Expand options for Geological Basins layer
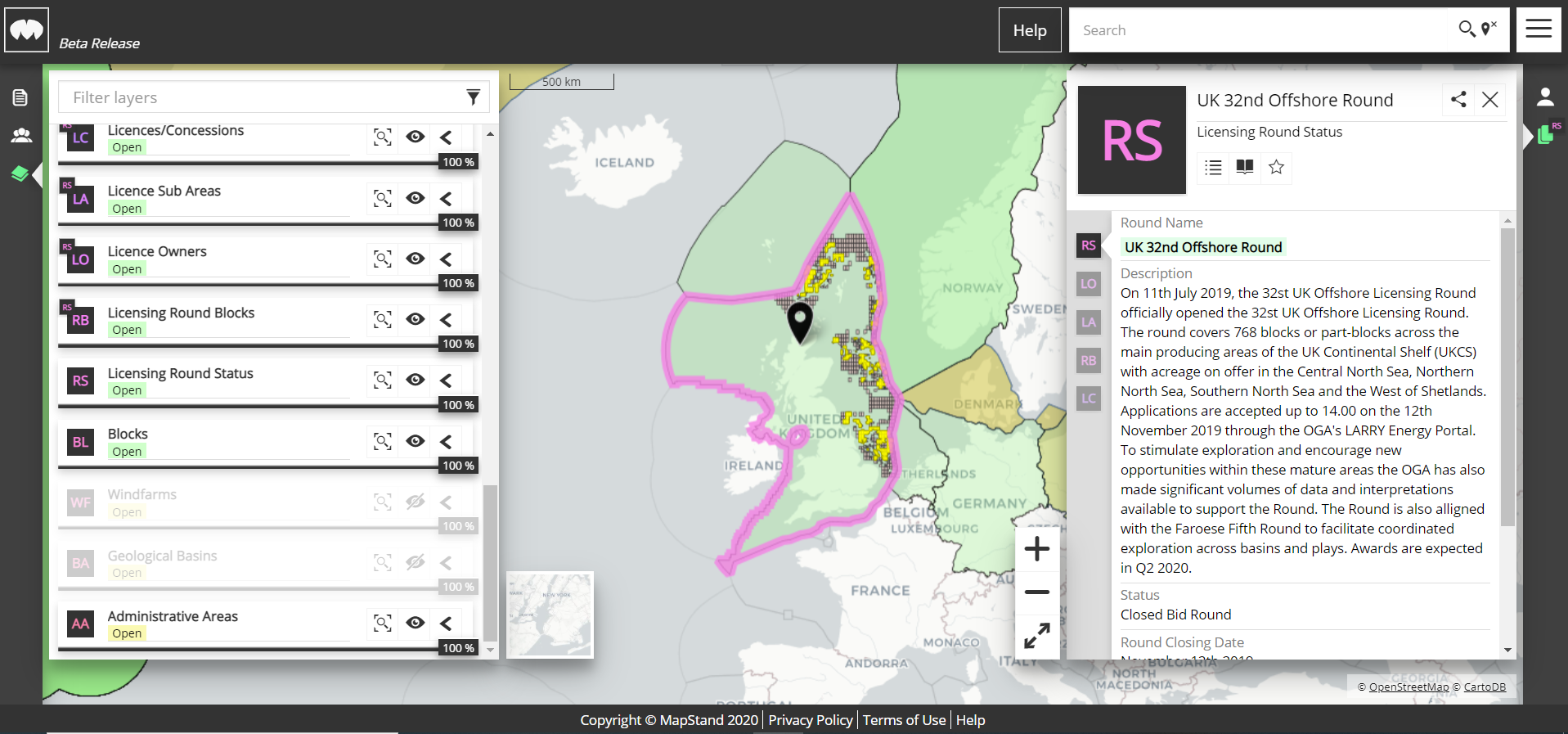The image size is (1568, 734). pyautogui.click(x=446, y=562)
